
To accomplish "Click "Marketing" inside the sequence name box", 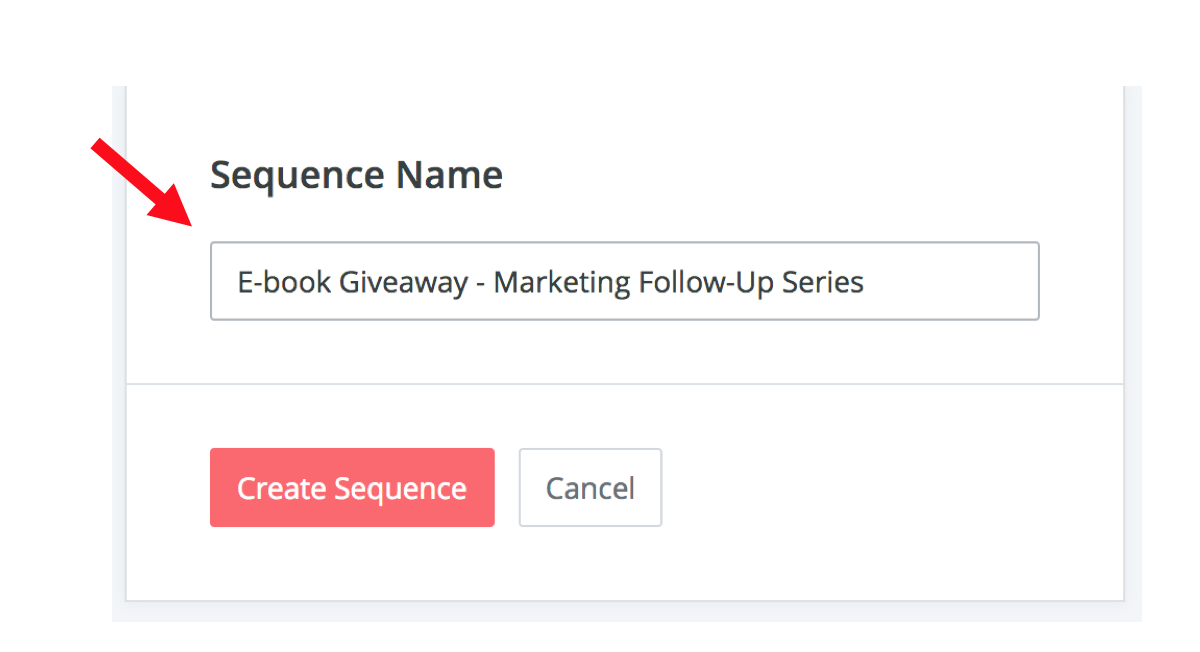I will [562, 283].
